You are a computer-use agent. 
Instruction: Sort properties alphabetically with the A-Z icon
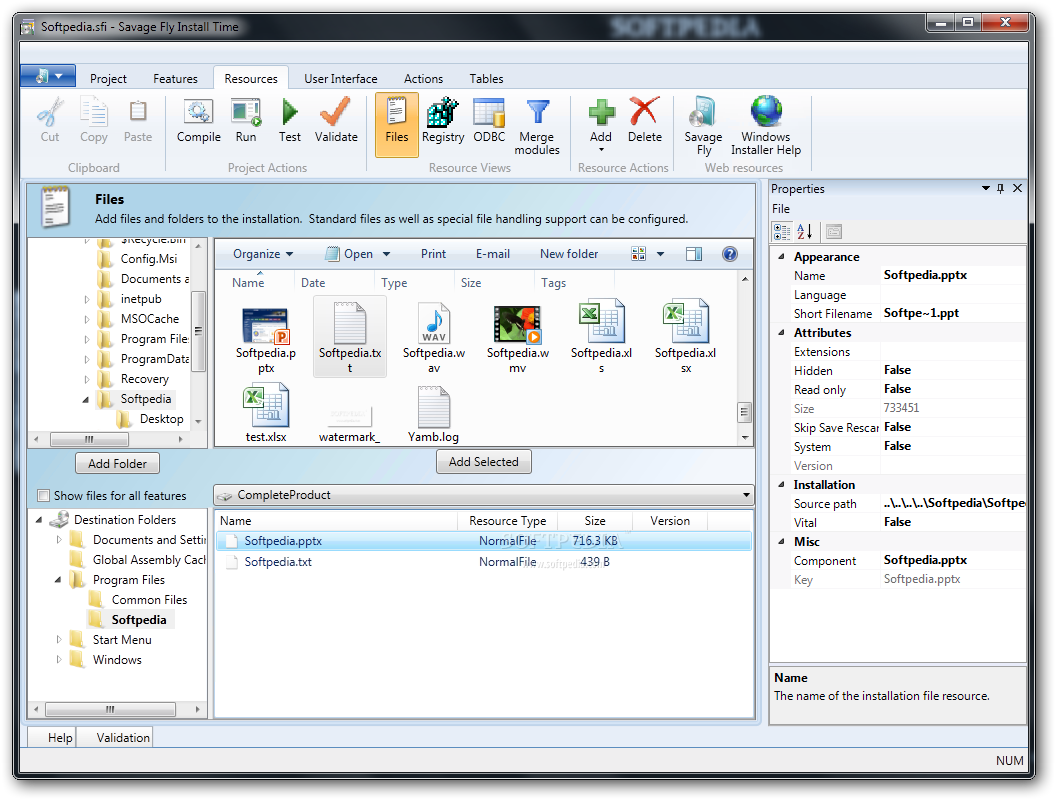click(805, 232)
